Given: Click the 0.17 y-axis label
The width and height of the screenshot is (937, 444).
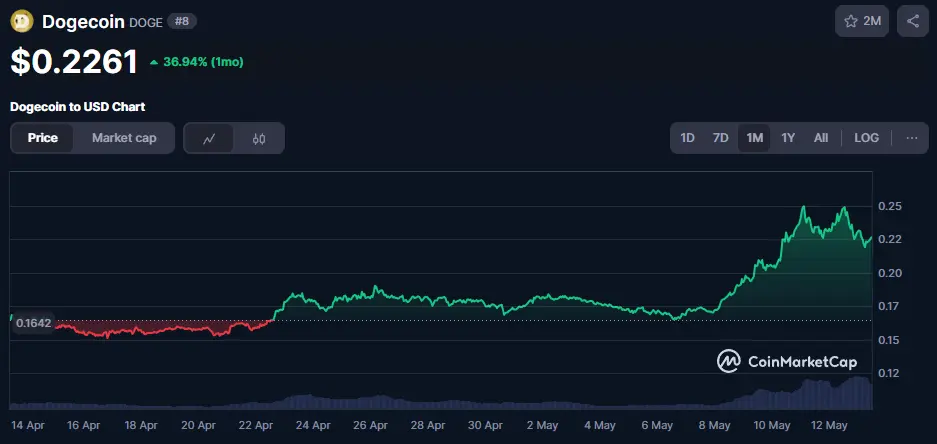Looking at the screenshot, I should click(890, 307).
